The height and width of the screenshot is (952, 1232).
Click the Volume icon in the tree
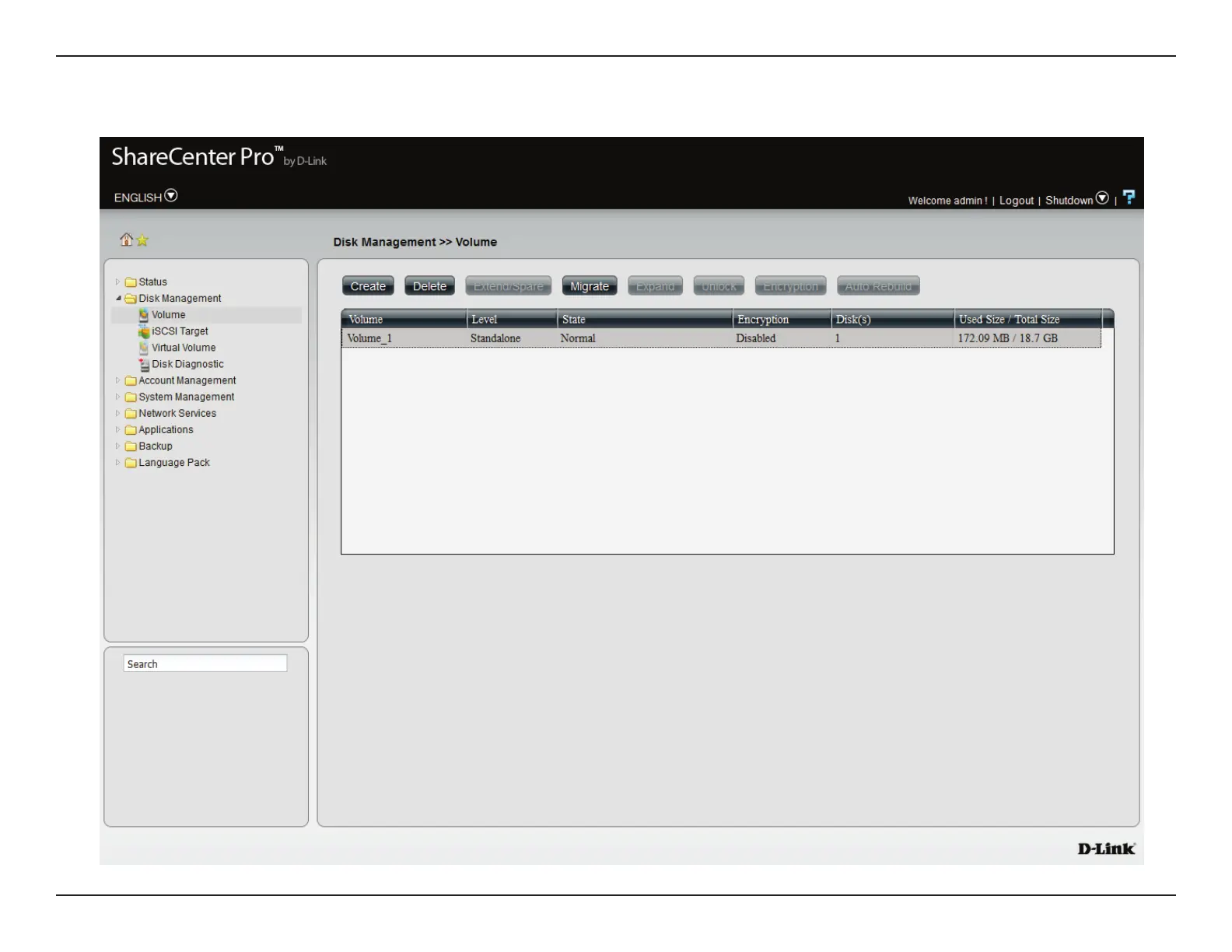(x=144, y=315)
